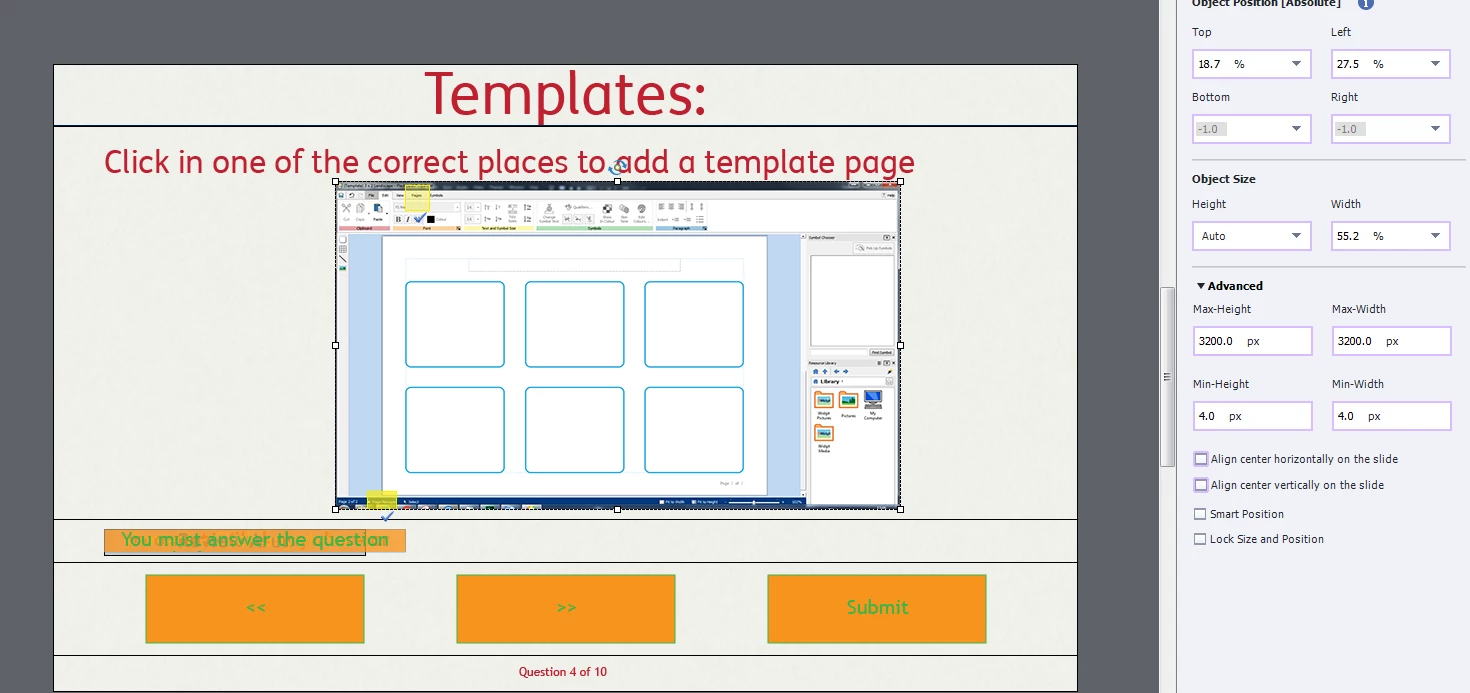Image resolution: width=1470 pixels, height=693 pixels.
Task: Click the Copy icon in the embedded ribbon
Action: (360, 208)
